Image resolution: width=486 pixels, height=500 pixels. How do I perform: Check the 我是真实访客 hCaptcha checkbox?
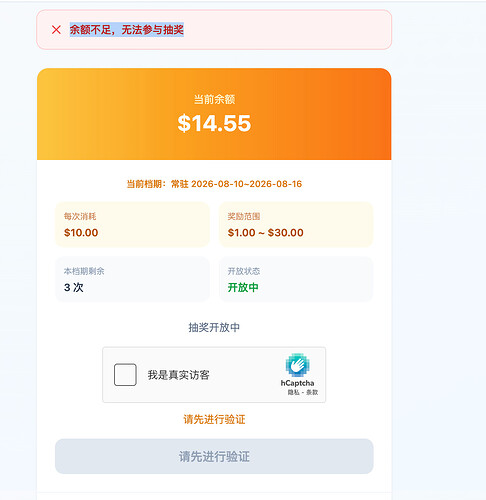(125, 375)
